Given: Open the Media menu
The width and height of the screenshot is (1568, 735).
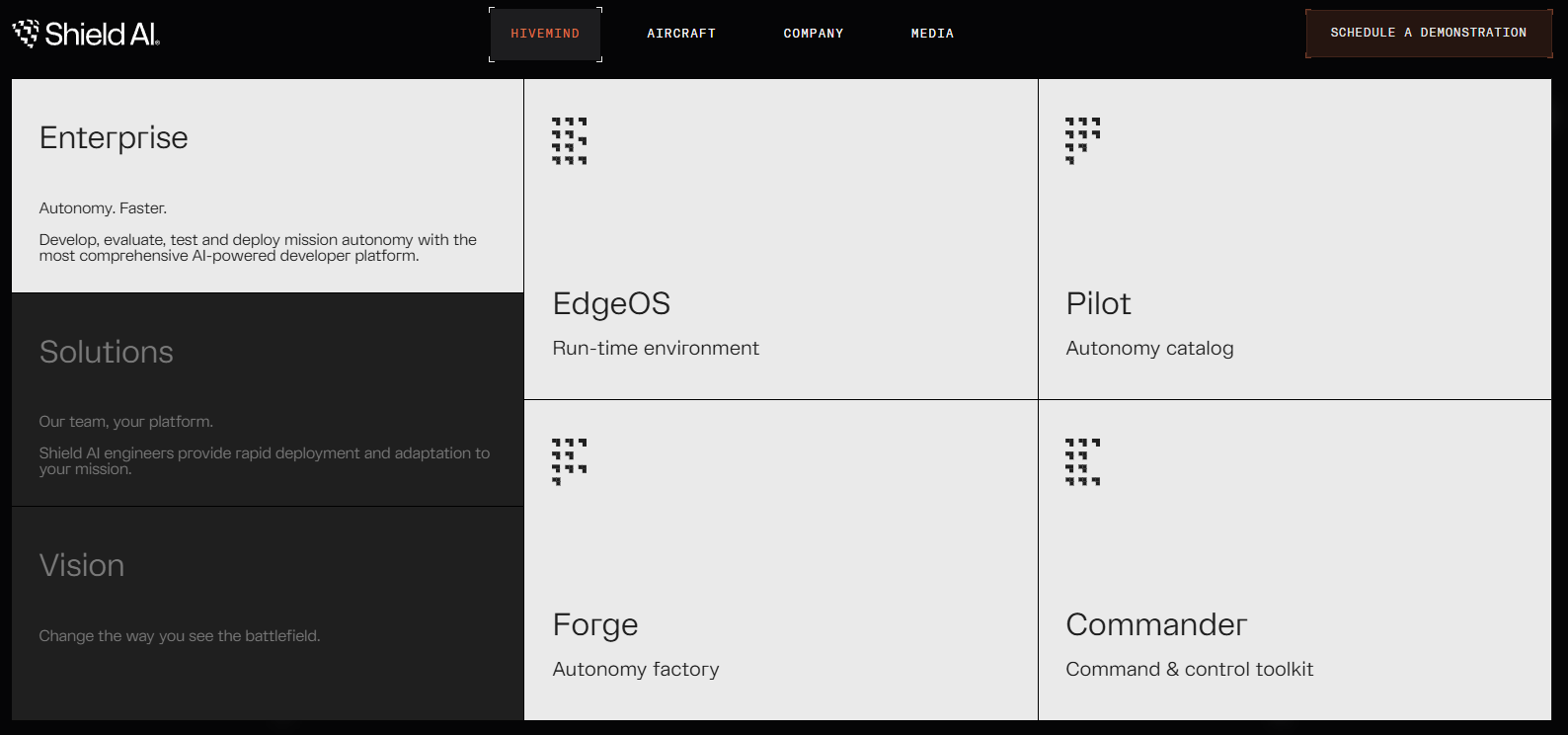Looking at the screenshot, I should pos(932,34).
